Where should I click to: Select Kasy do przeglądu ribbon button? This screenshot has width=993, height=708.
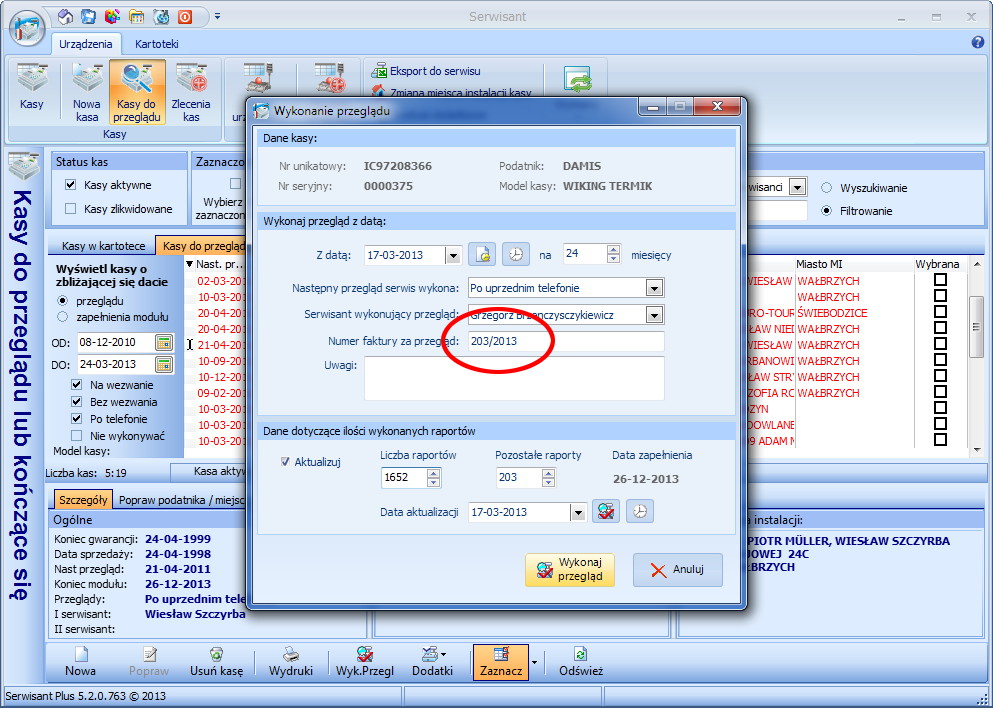coord(137,92)
